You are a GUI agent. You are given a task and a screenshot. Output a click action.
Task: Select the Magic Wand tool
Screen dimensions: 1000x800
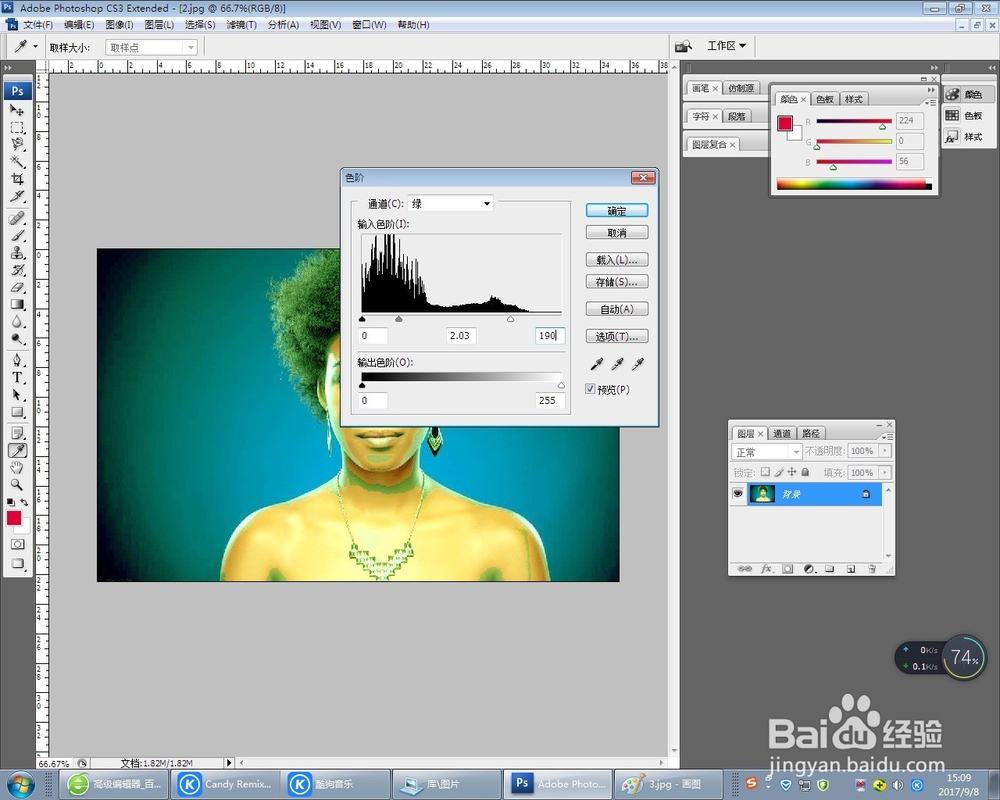(x=17, y=161)
